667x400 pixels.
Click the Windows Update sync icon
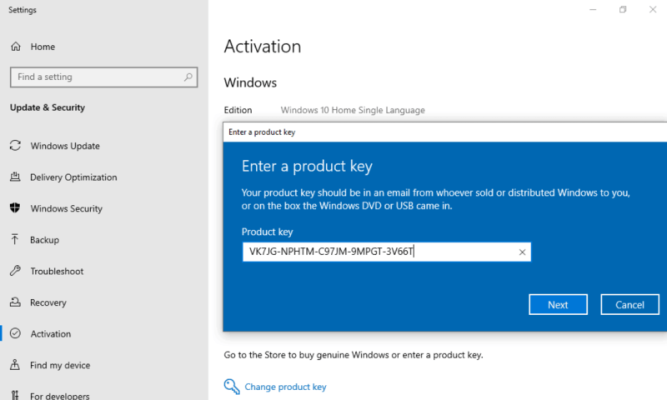tap(15, 146)
